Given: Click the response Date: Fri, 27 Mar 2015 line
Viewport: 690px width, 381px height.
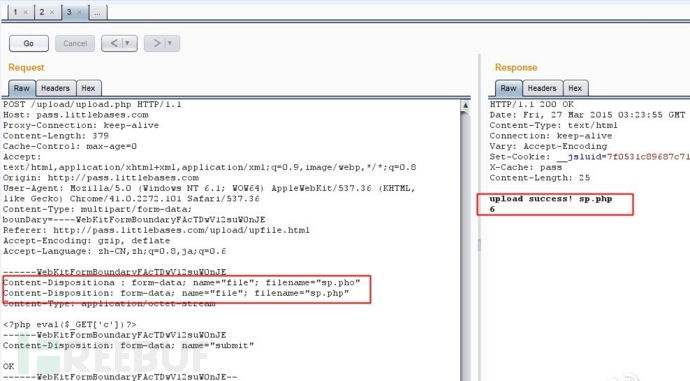Looking at the screenshot, I should [x=587, y=115].
